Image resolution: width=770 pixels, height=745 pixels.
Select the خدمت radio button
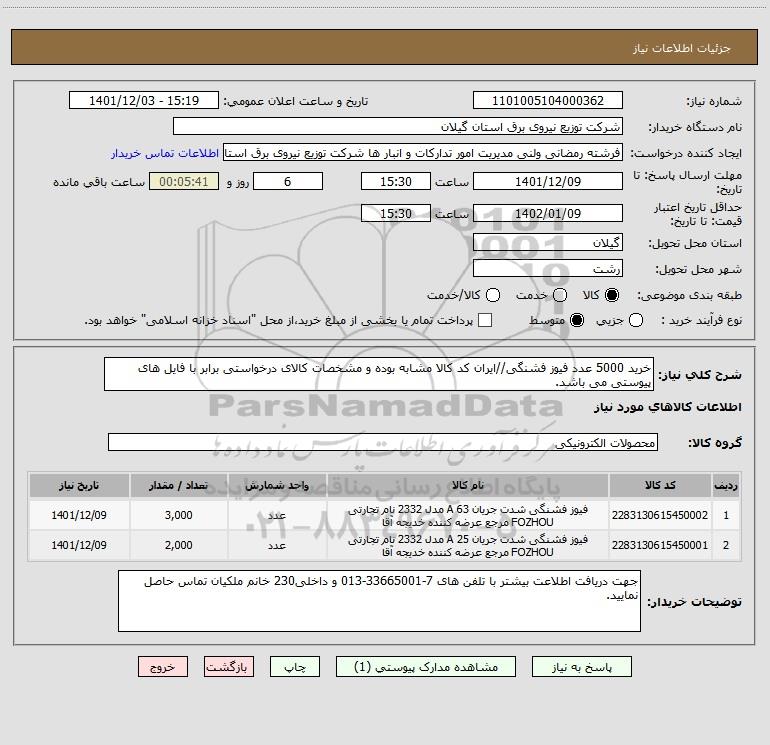[x=560, y=295]
